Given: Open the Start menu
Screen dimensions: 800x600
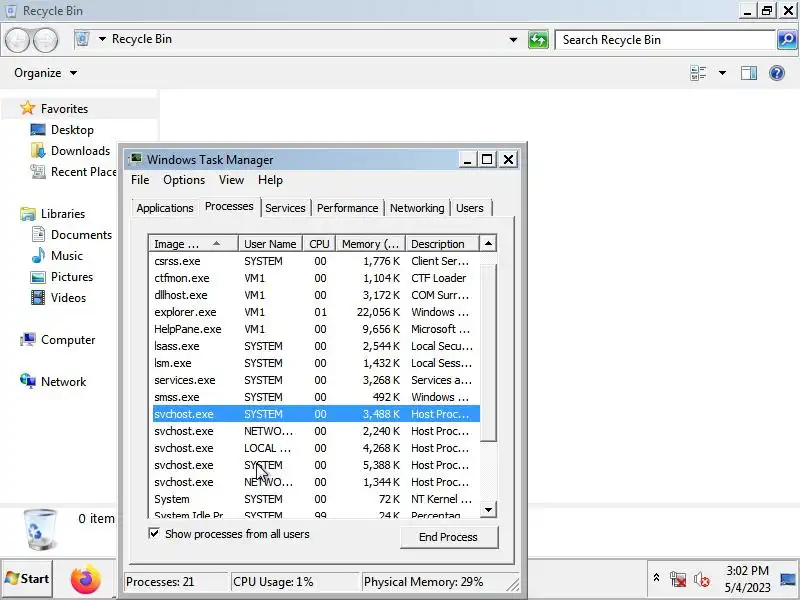Looking at the screenshot, I should point(27,579).
